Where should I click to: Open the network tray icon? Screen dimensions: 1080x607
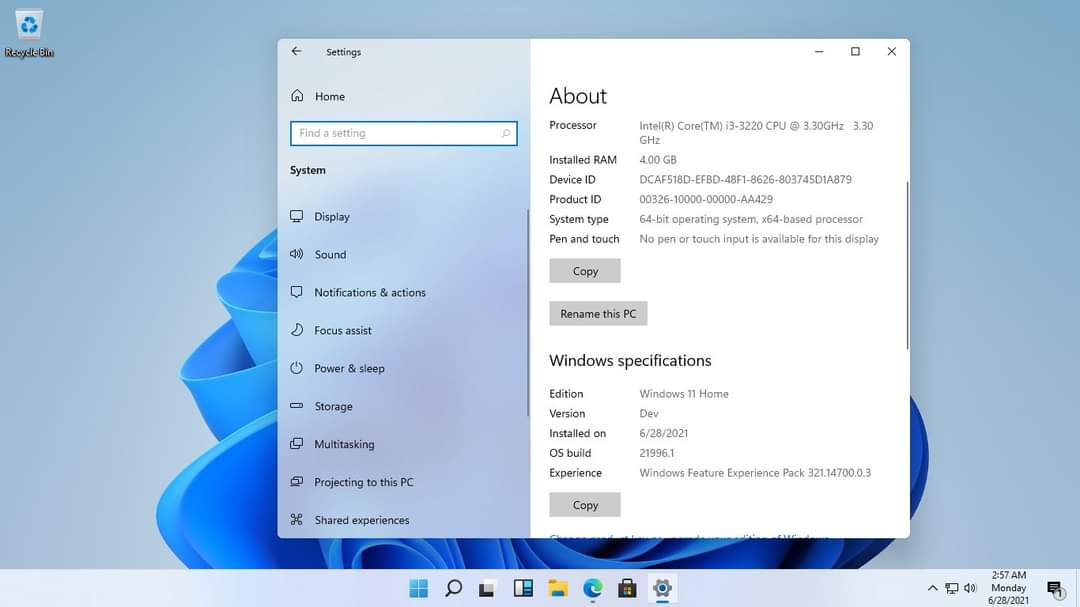coord(952,588)
